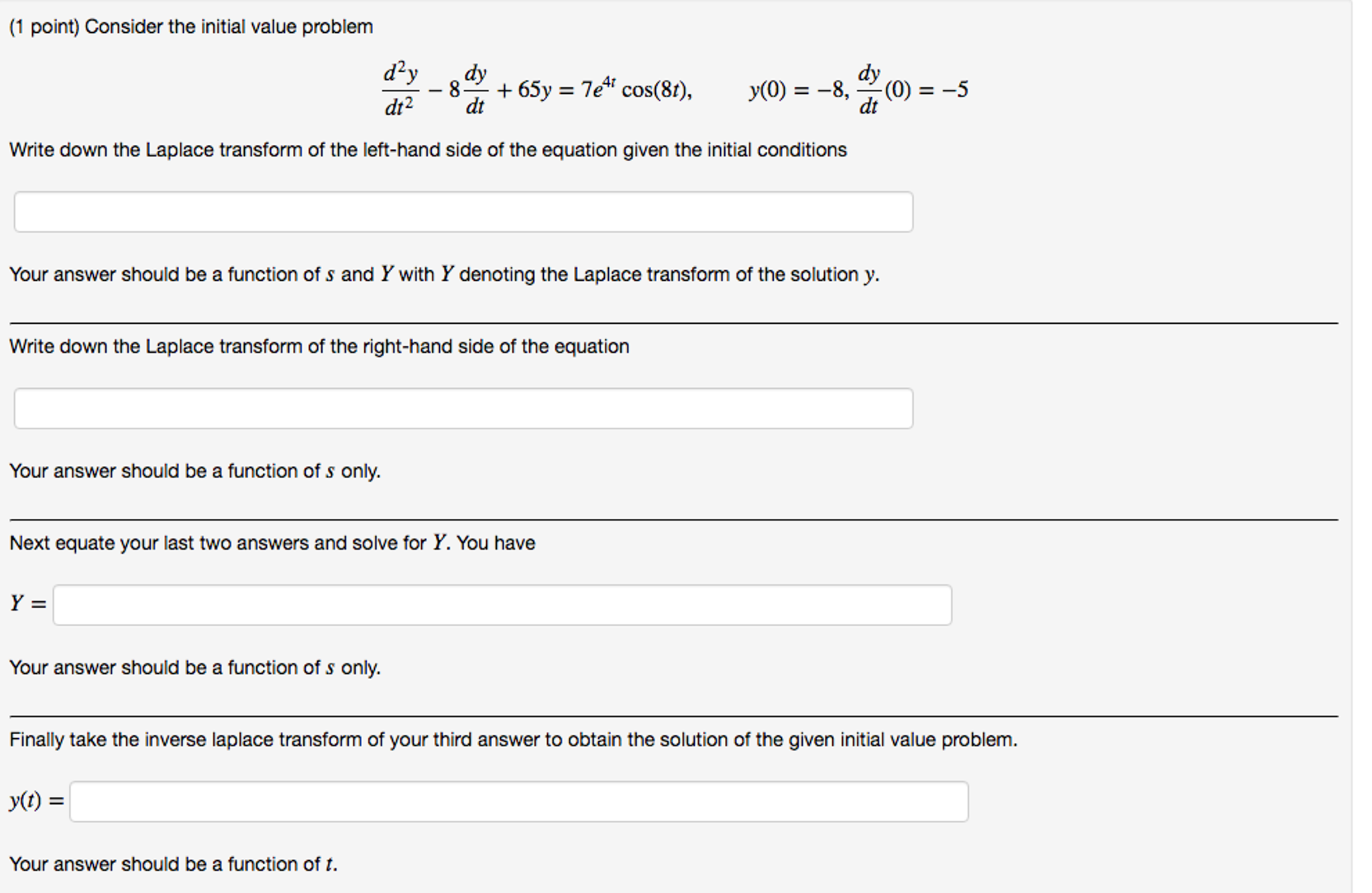
Task: Click the Y = answer input box
Action: (x=503, y=604)
